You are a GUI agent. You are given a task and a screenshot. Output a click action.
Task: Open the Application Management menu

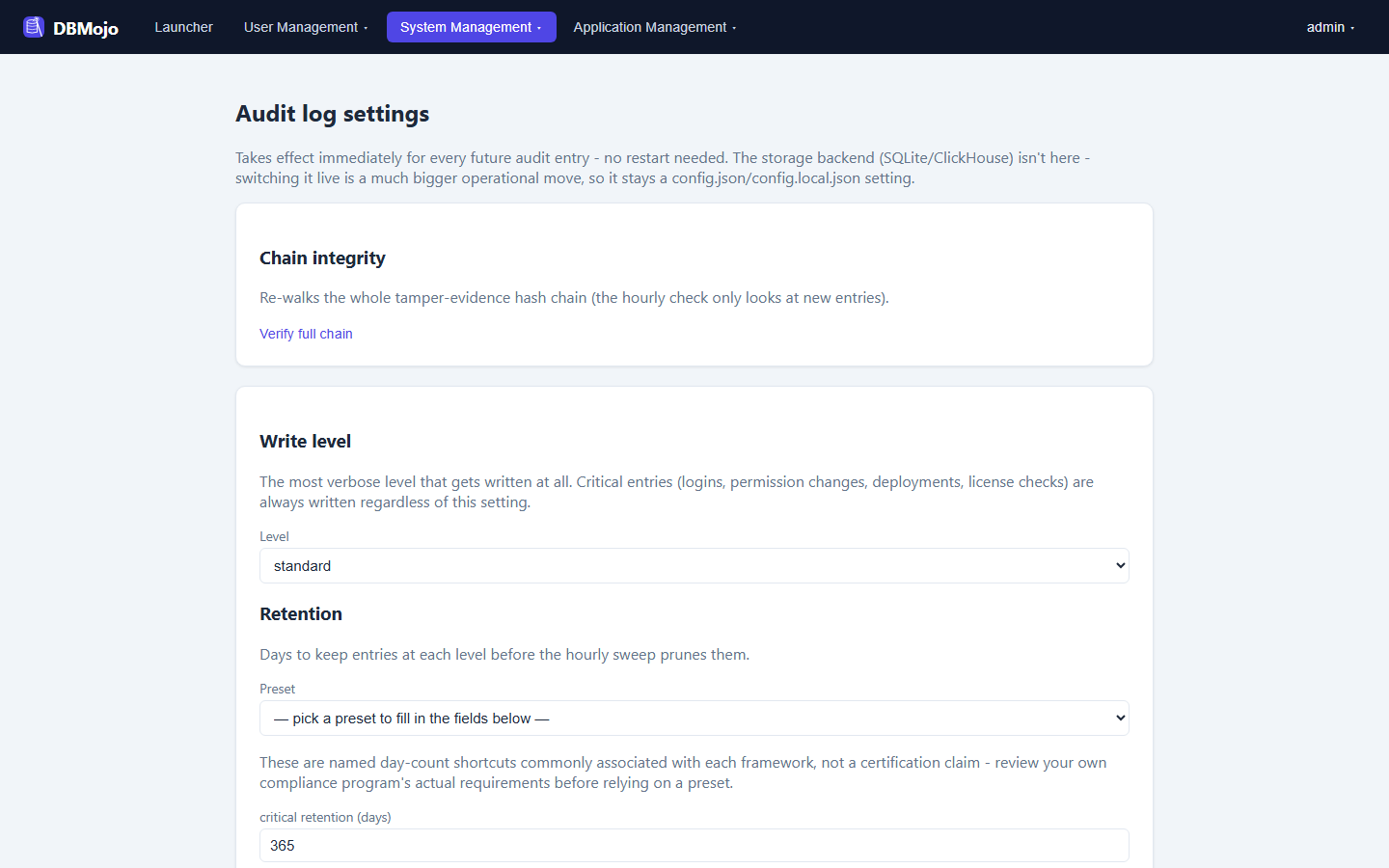pos(655,27)
